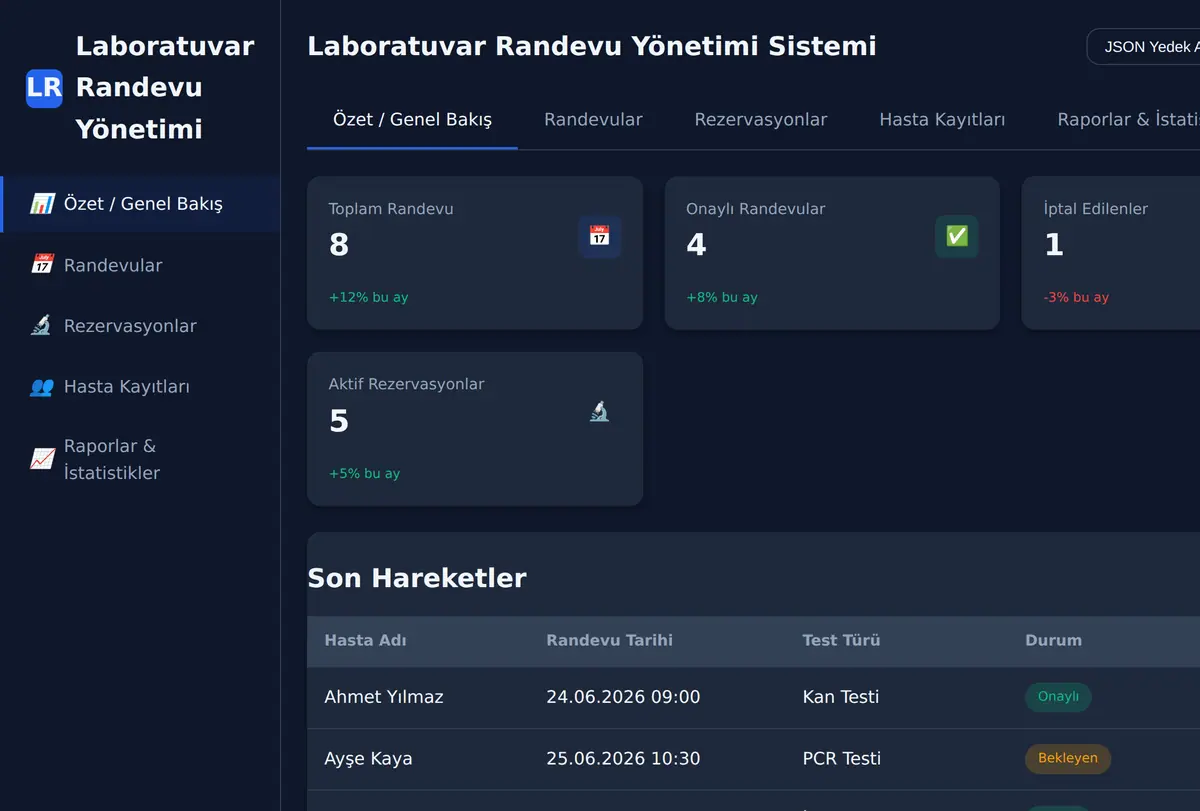Click the Aktif Rezervasyonlar card label
Viewport: 1200px width, 811px height.
pos(406,384)
